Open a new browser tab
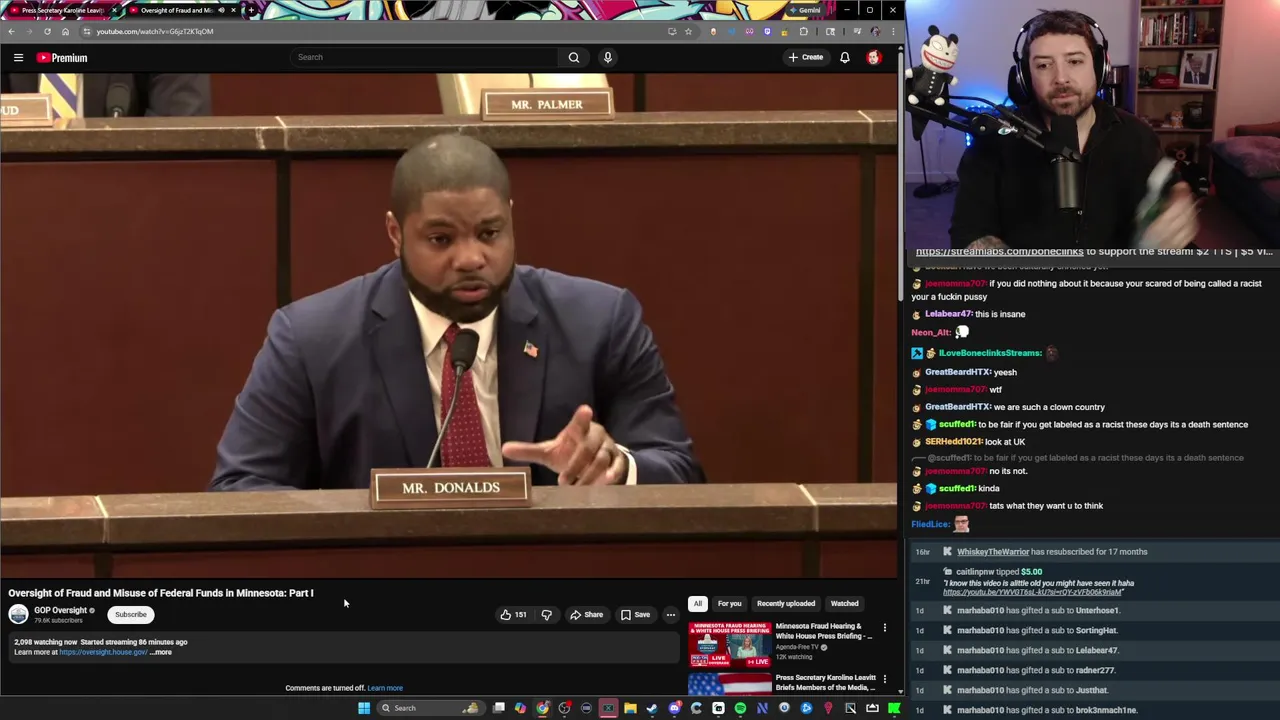The height and width of the screenshot is (720, 1280). [251, 10]
